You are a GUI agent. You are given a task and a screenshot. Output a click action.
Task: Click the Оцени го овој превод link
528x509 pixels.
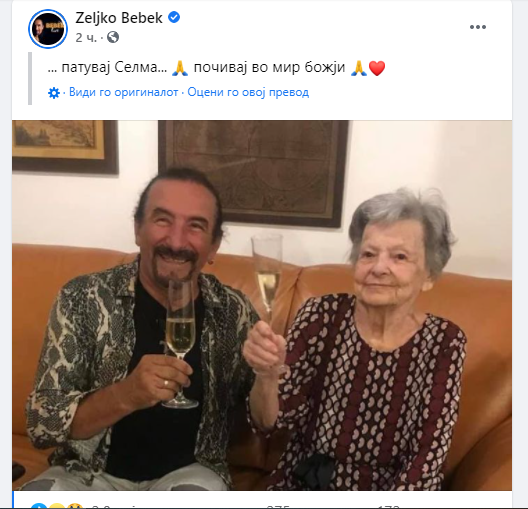pyautogui.click(x=248, y=92)
